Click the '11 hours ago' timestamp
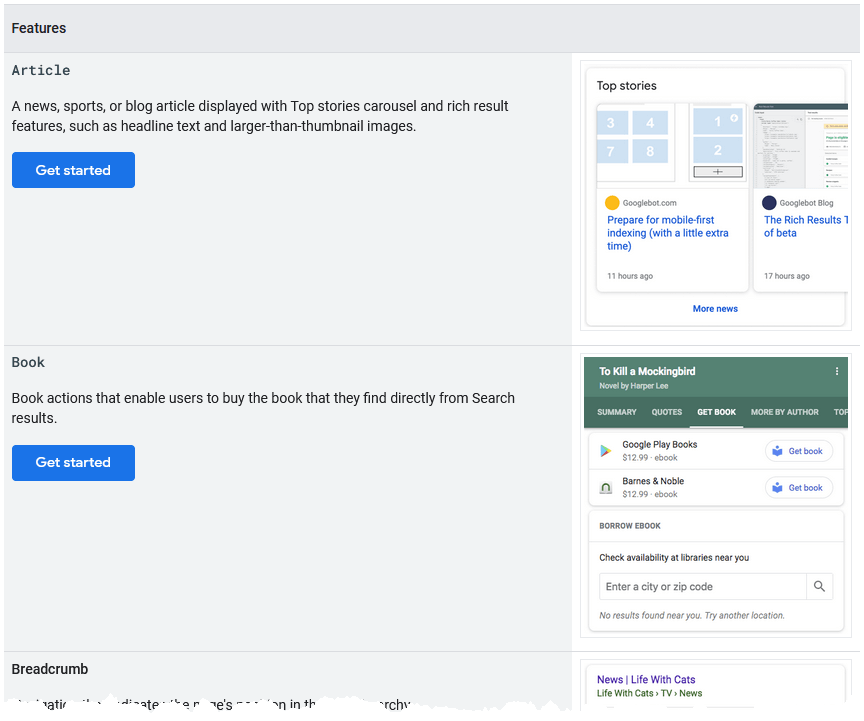This screenshot has width=864, height=721. (630, 276)
